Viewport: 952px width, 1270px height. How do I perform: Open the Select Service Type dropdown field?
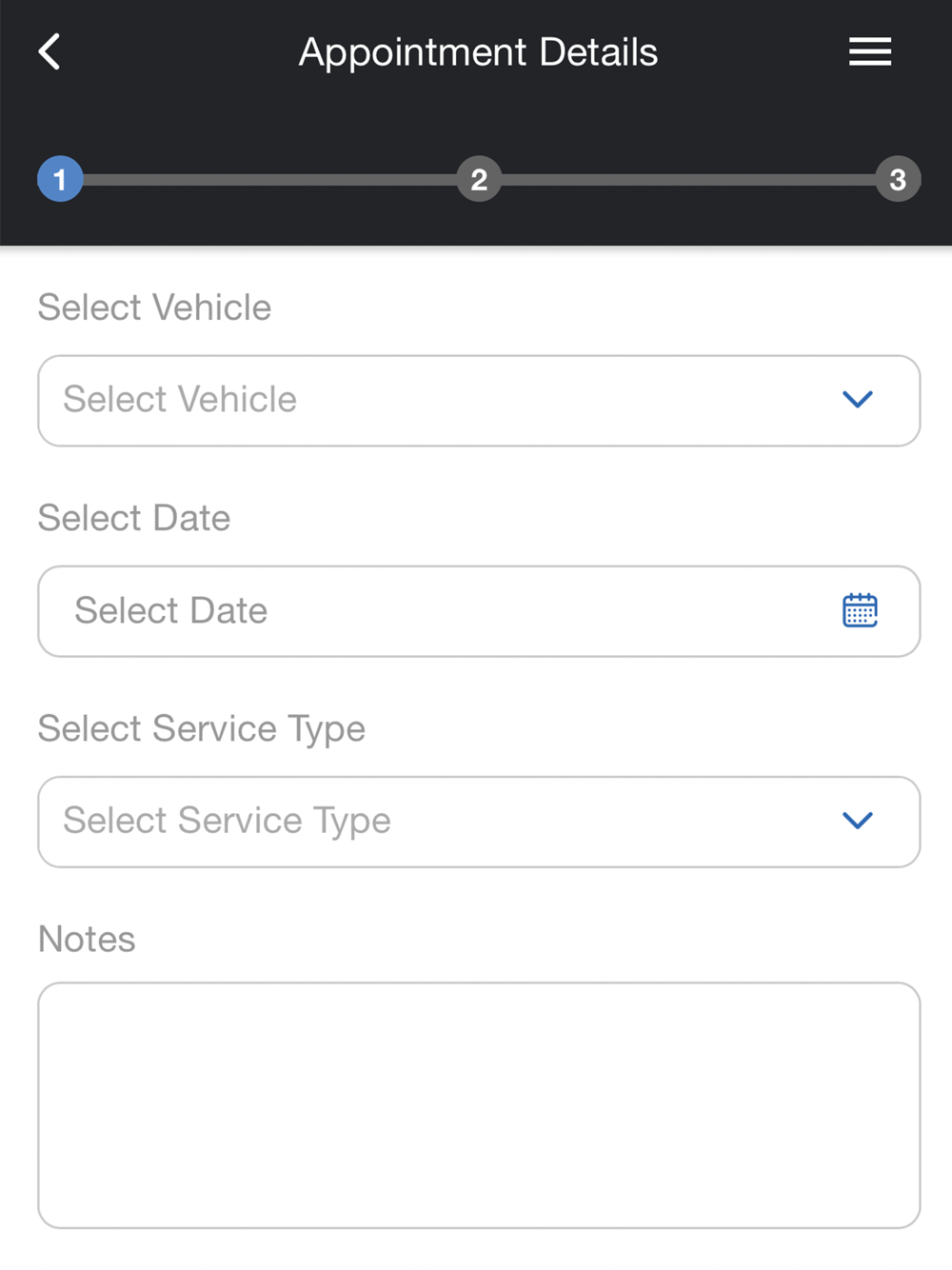(x=479, y=822)
